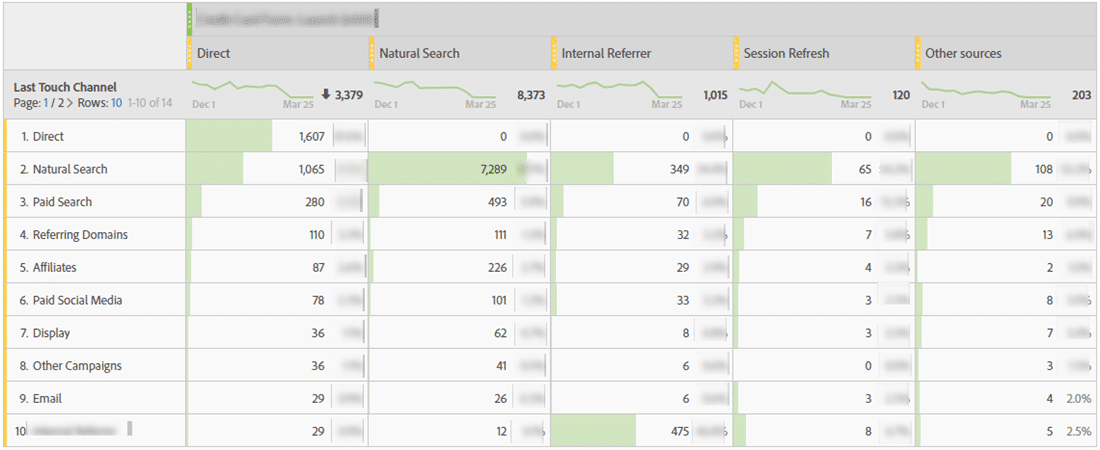Click the Direct column sparkline trend chart
The width and height of the screenshot is (1100, 450).
point(252,91)
